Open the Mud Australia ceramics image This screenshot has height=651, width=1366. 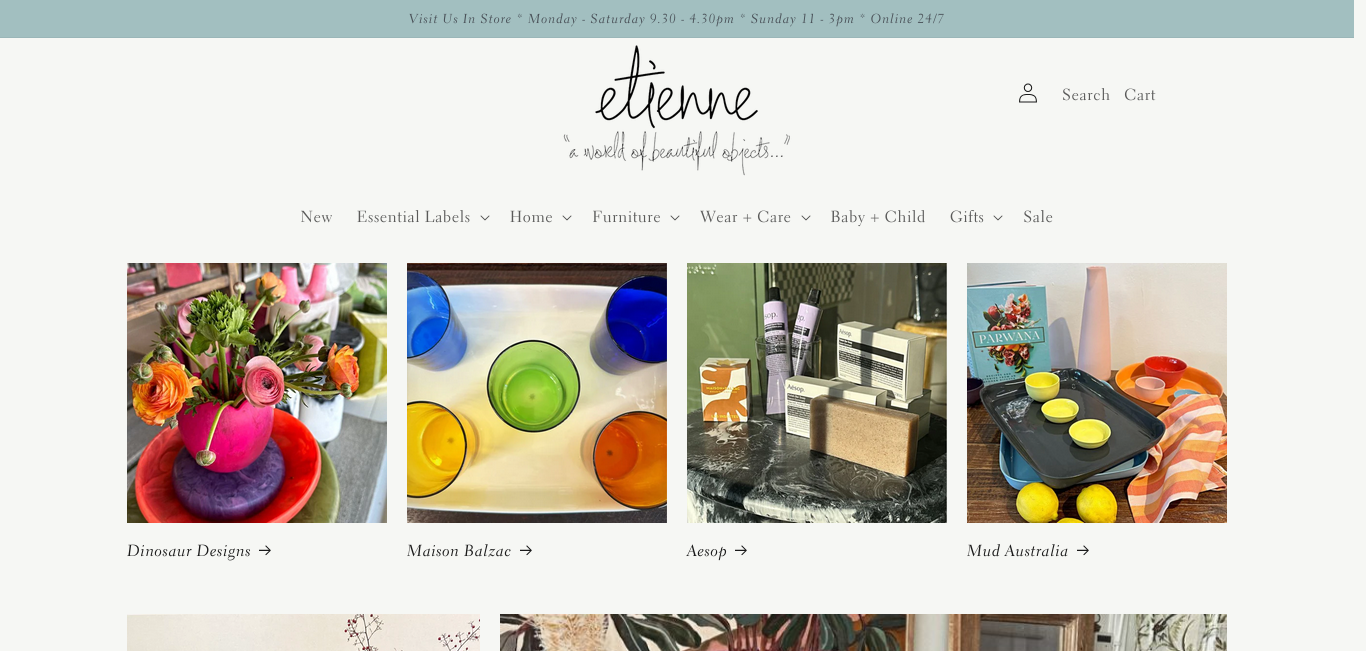pos(1097,393)
